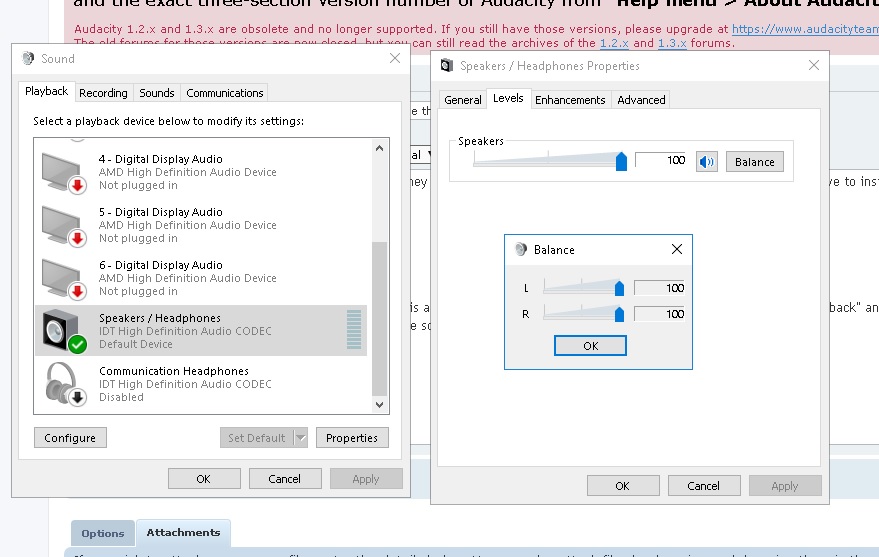Select the Communication Headphones device
Image resolution: width=879 pixels, height=557 pixels.
tap(201, 384)
